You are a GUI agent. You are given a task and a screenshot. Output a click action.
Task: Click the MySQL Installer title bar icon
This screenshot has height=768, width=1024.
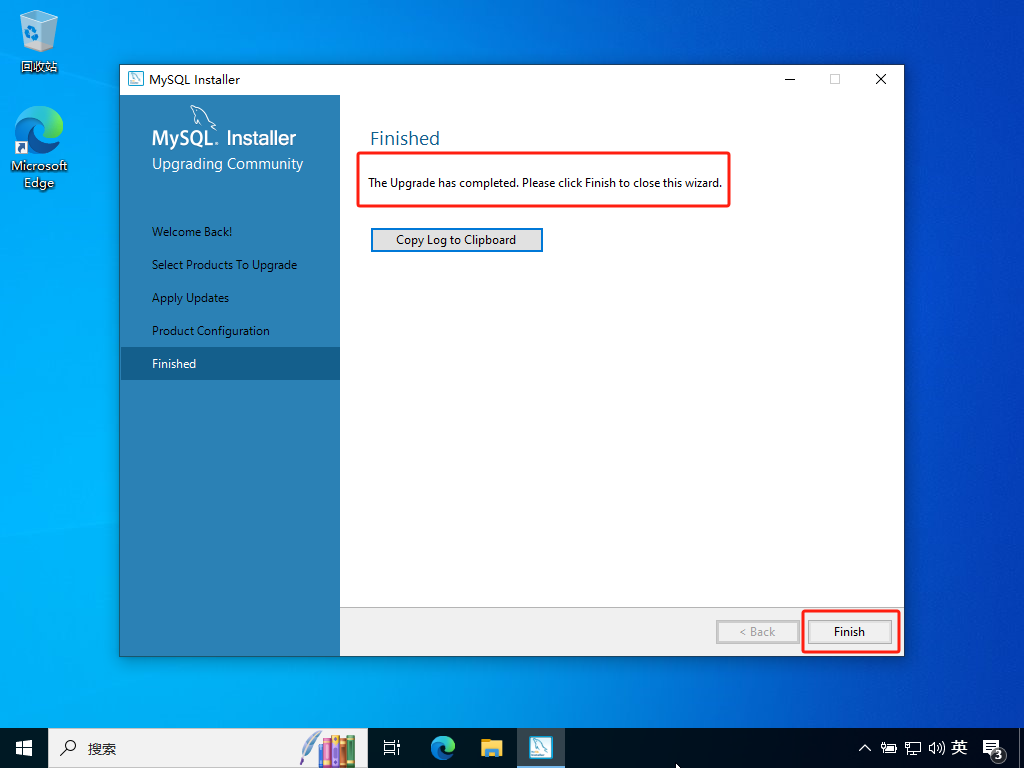pyautogui.click(x=136, y=80)
